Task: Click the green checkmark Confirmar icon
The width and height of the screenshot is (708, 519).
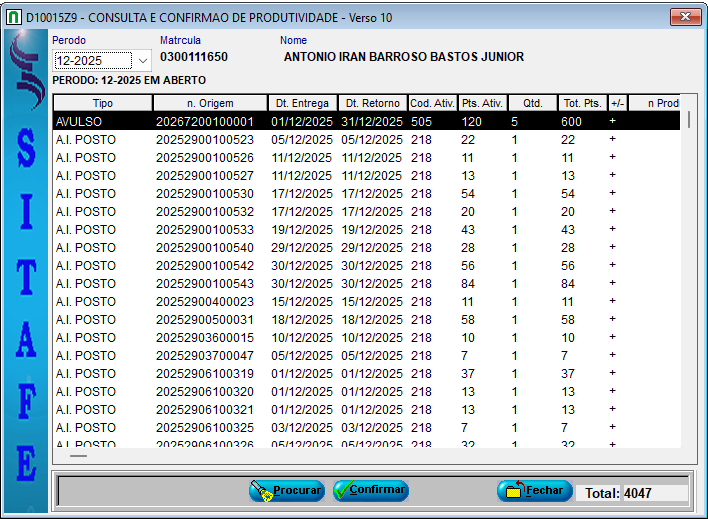Action: tap(344, 491)
